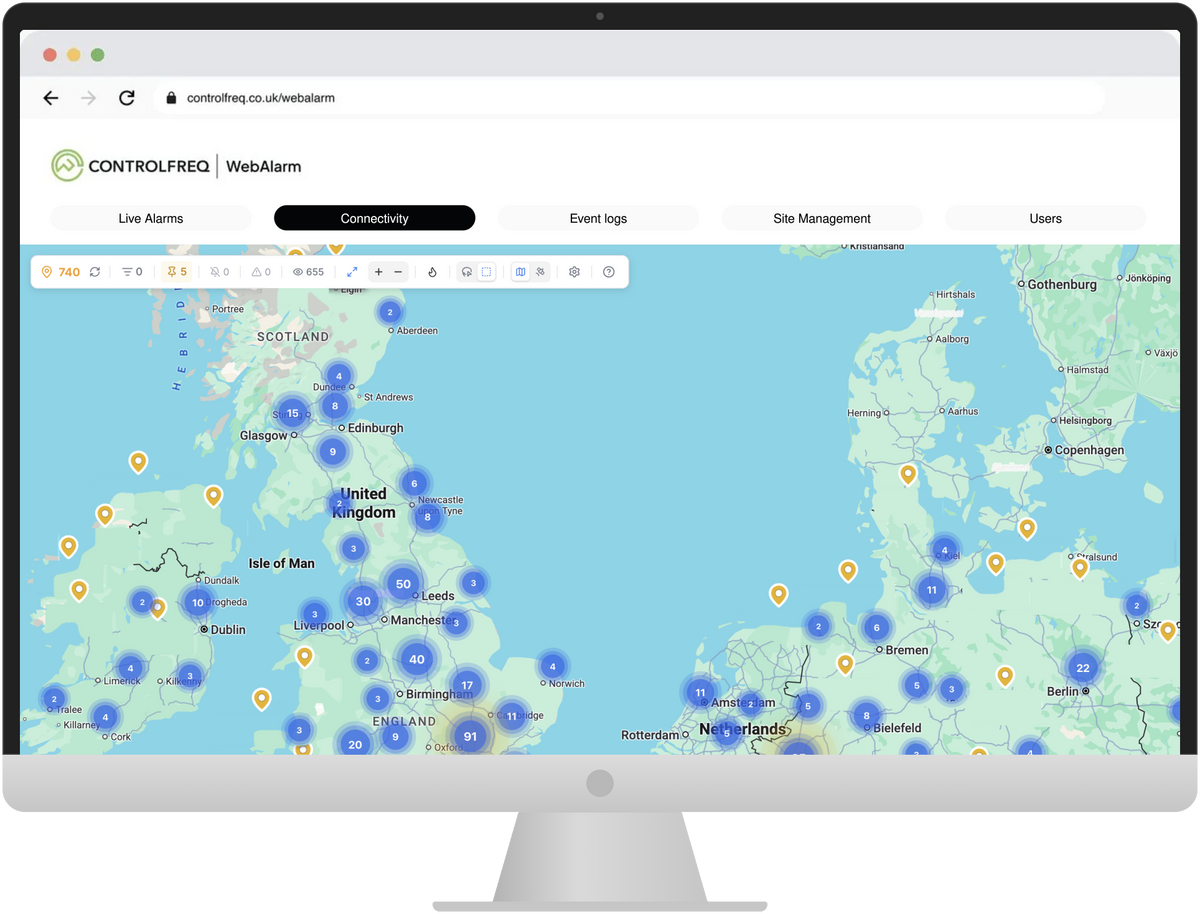The width and height of the screenshot is (1200, 914).
Task: Open the filter counter showing 0
Action: [x=132, y=272]
